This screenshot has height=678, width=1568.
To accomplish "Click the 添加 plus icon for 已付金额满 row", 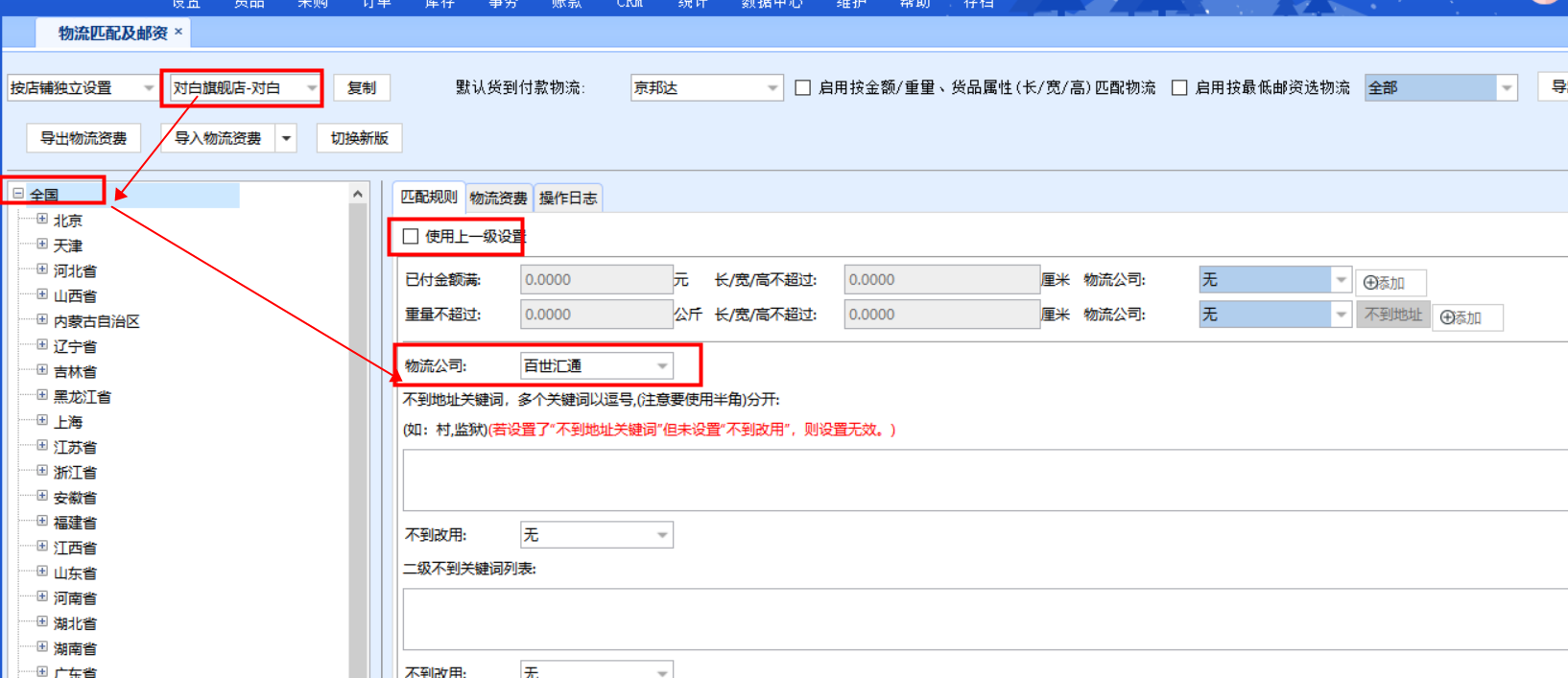I will (x=1371, y=283).
